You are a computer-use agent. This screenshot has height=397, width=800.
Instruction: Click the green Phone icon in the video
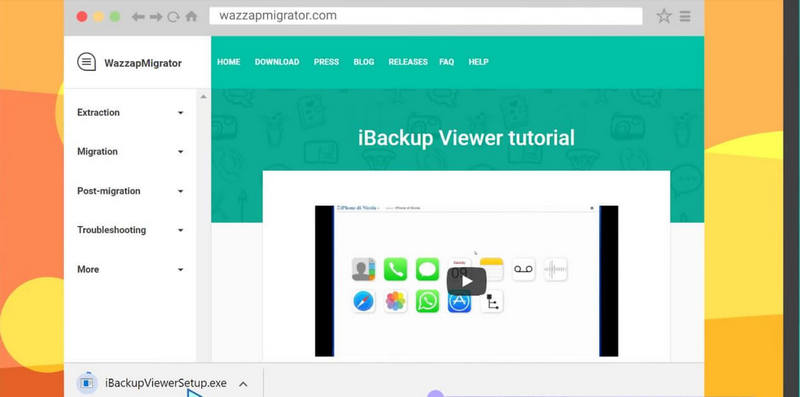point(395,269)
